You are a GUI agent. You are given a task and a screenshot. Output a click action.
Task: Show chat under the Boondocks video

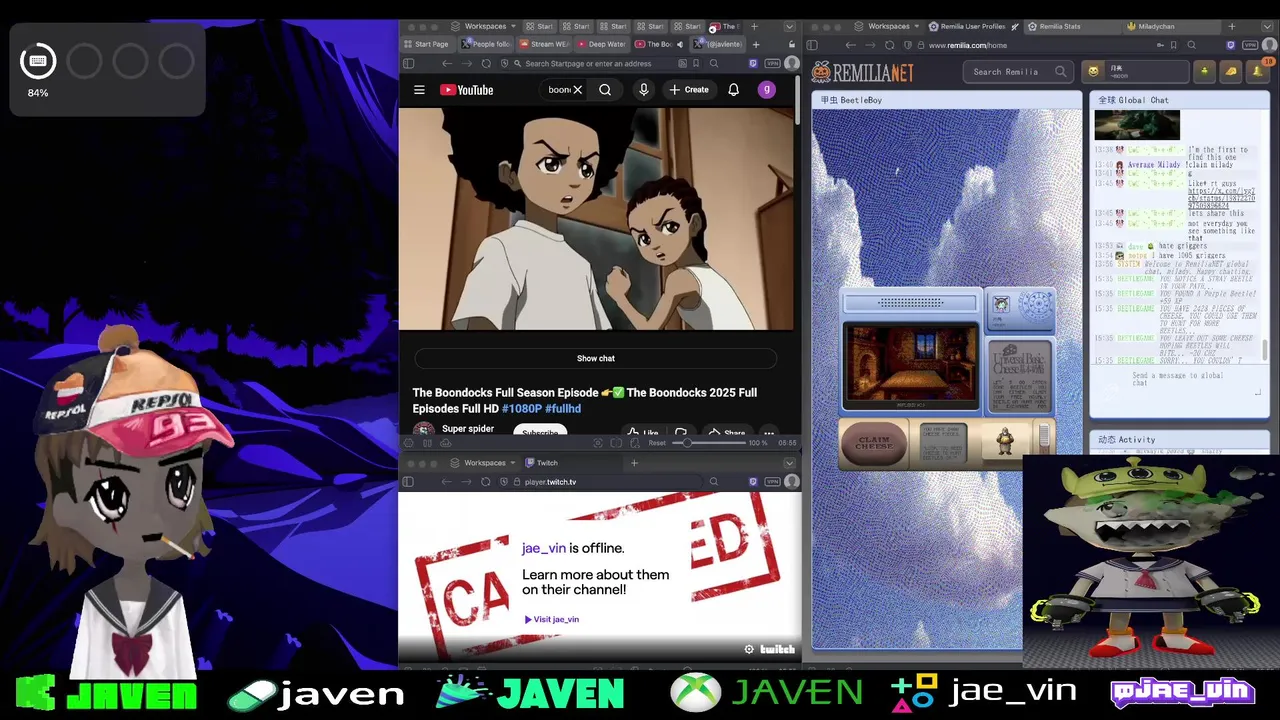tap(596, 358)
